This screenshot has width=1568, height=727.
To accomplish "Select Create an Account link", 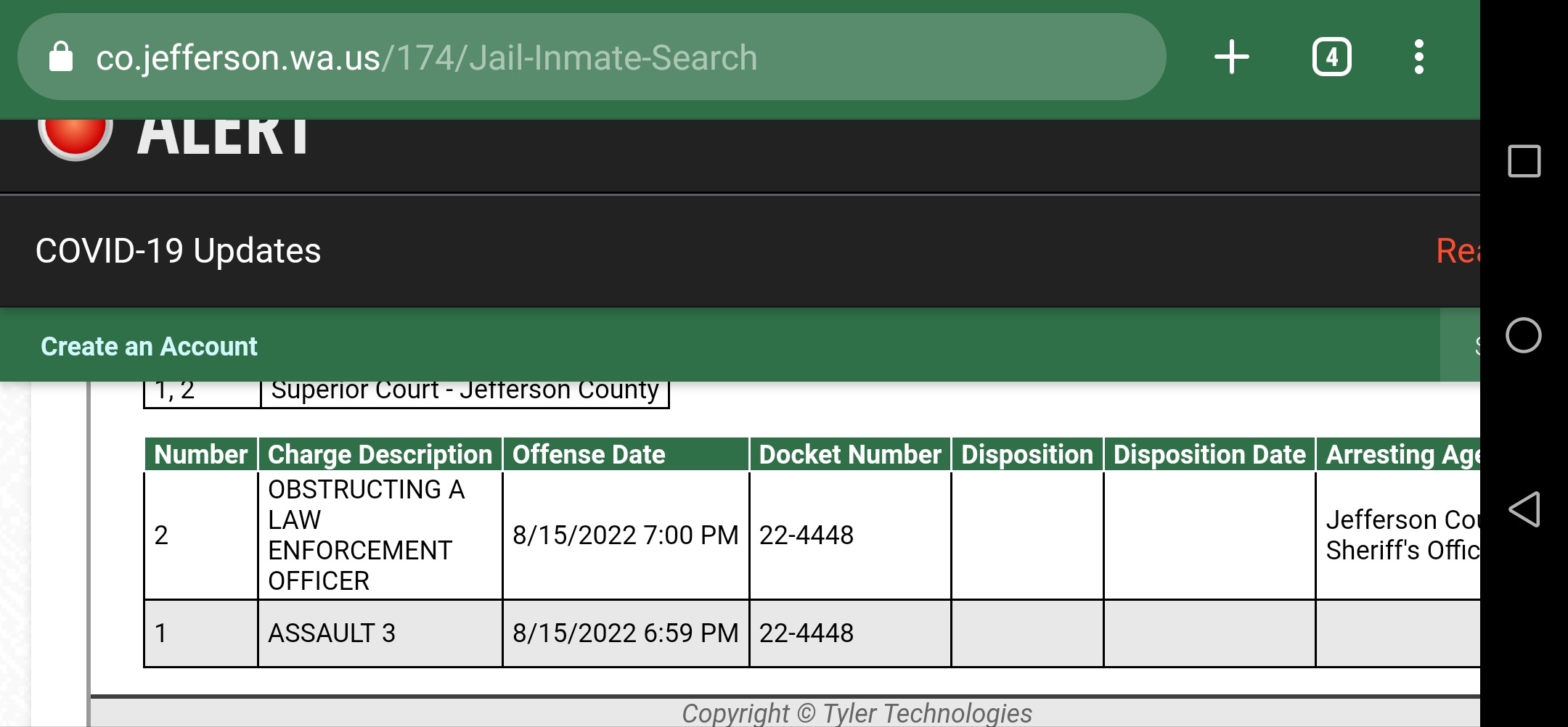I will point(149,347).
